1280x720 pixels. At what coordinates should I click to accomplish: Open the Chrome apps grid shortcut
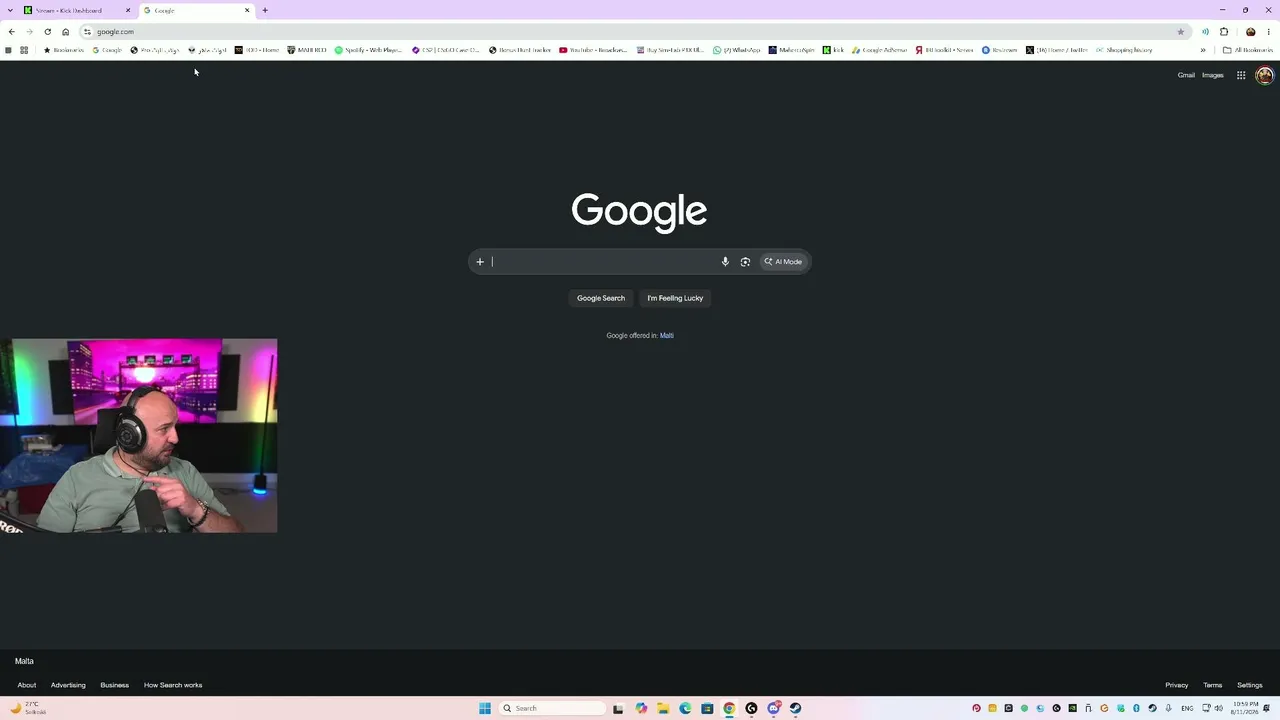pyautogui.click(x=24, y=50)
